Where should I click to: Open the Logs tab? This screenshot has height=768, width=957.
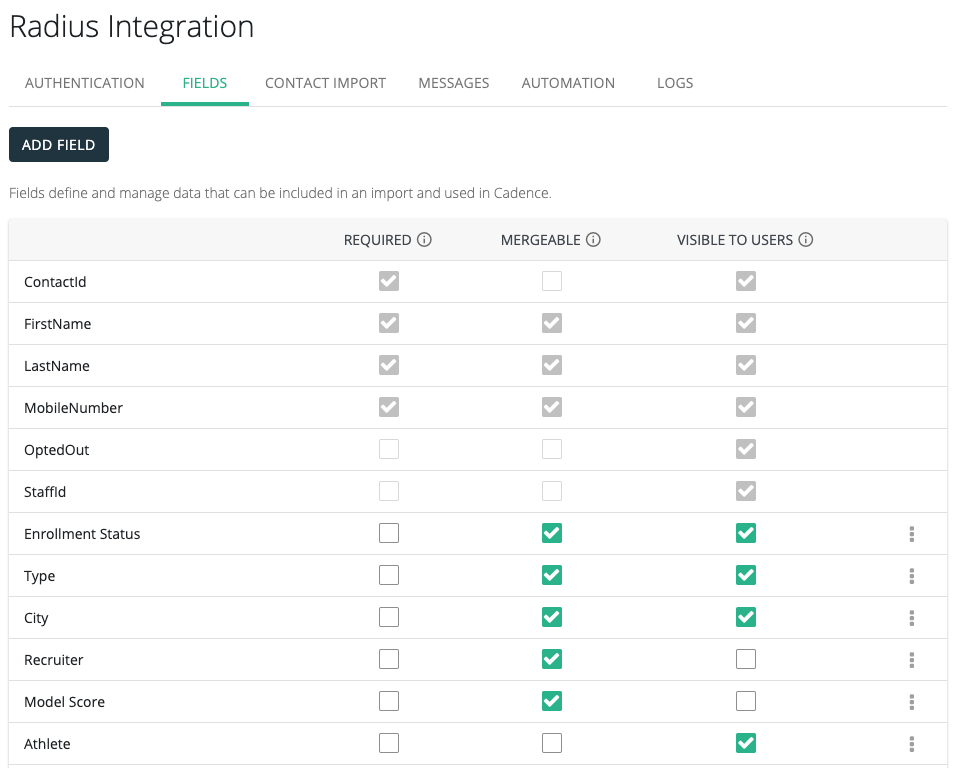pyautogui.click(x=675, y=83)
